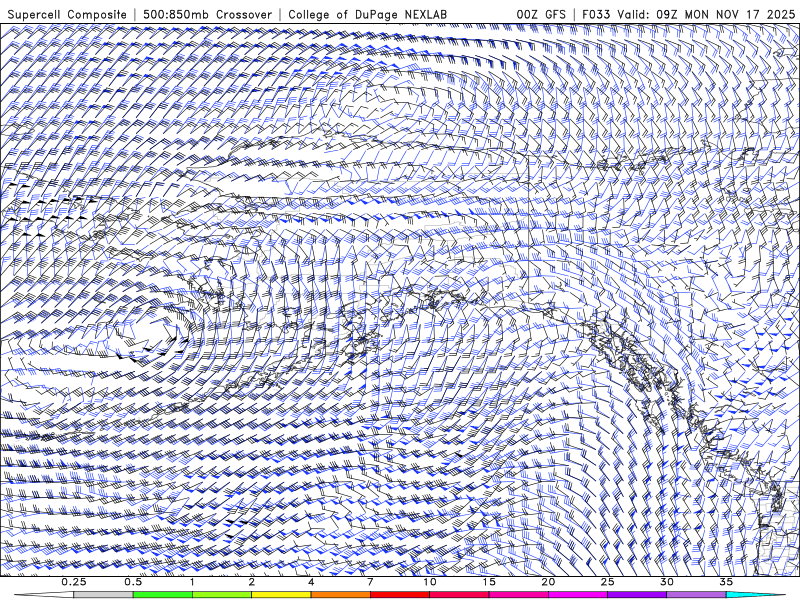Click the F033 Valid time label
Image resolution: width=800 pixels, height=600 pixels.
(687, 14)
